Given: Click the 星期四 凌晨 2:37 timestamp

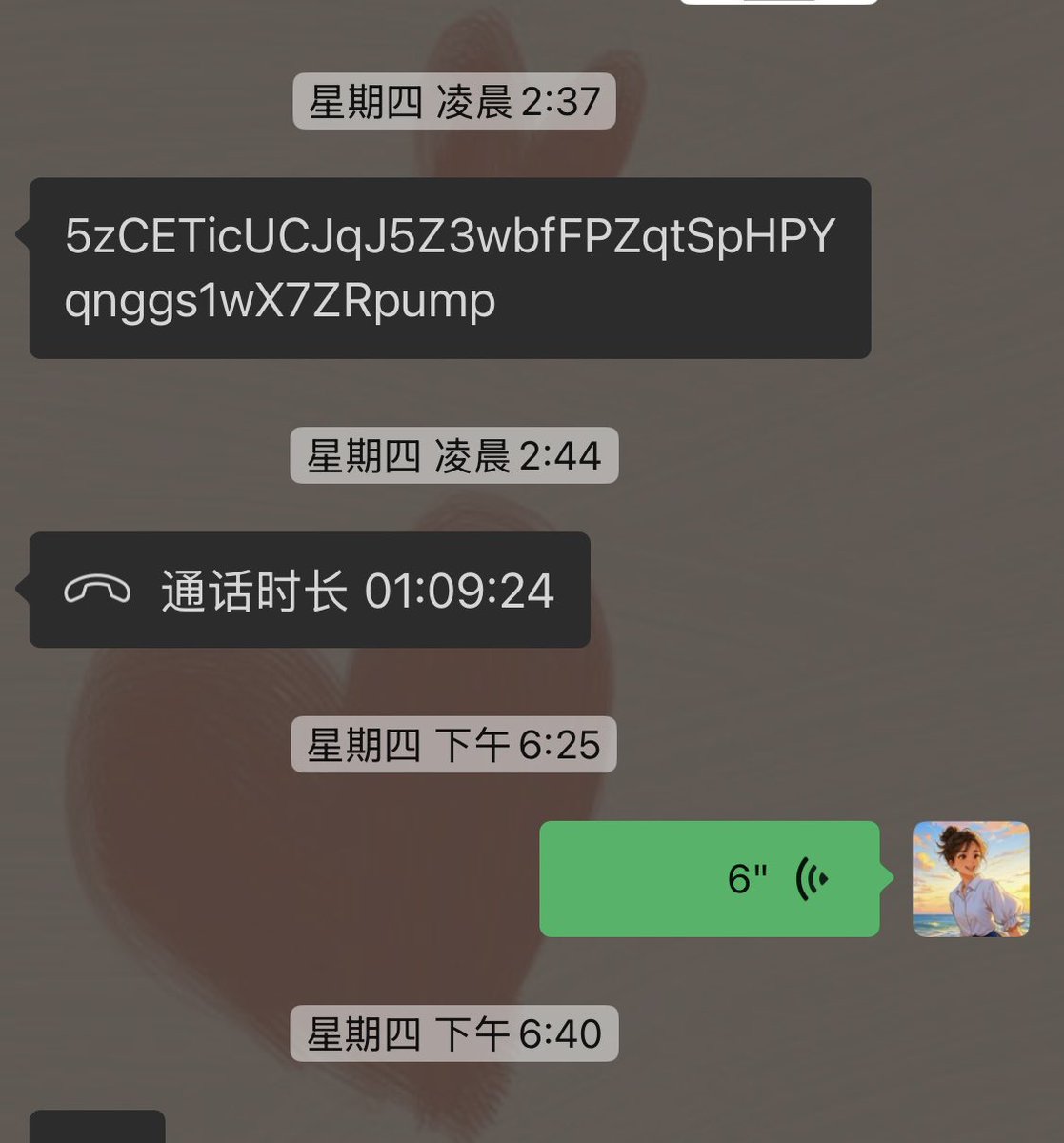Looking at the screenshot, I should pos(454,101).
